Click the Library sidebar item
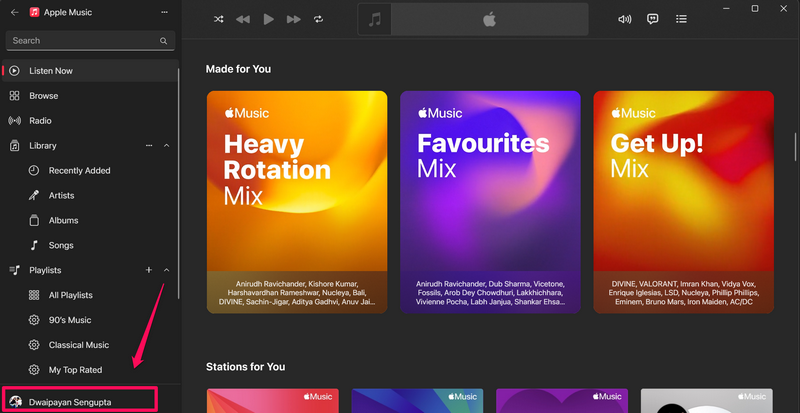 [x=90, y=146]
